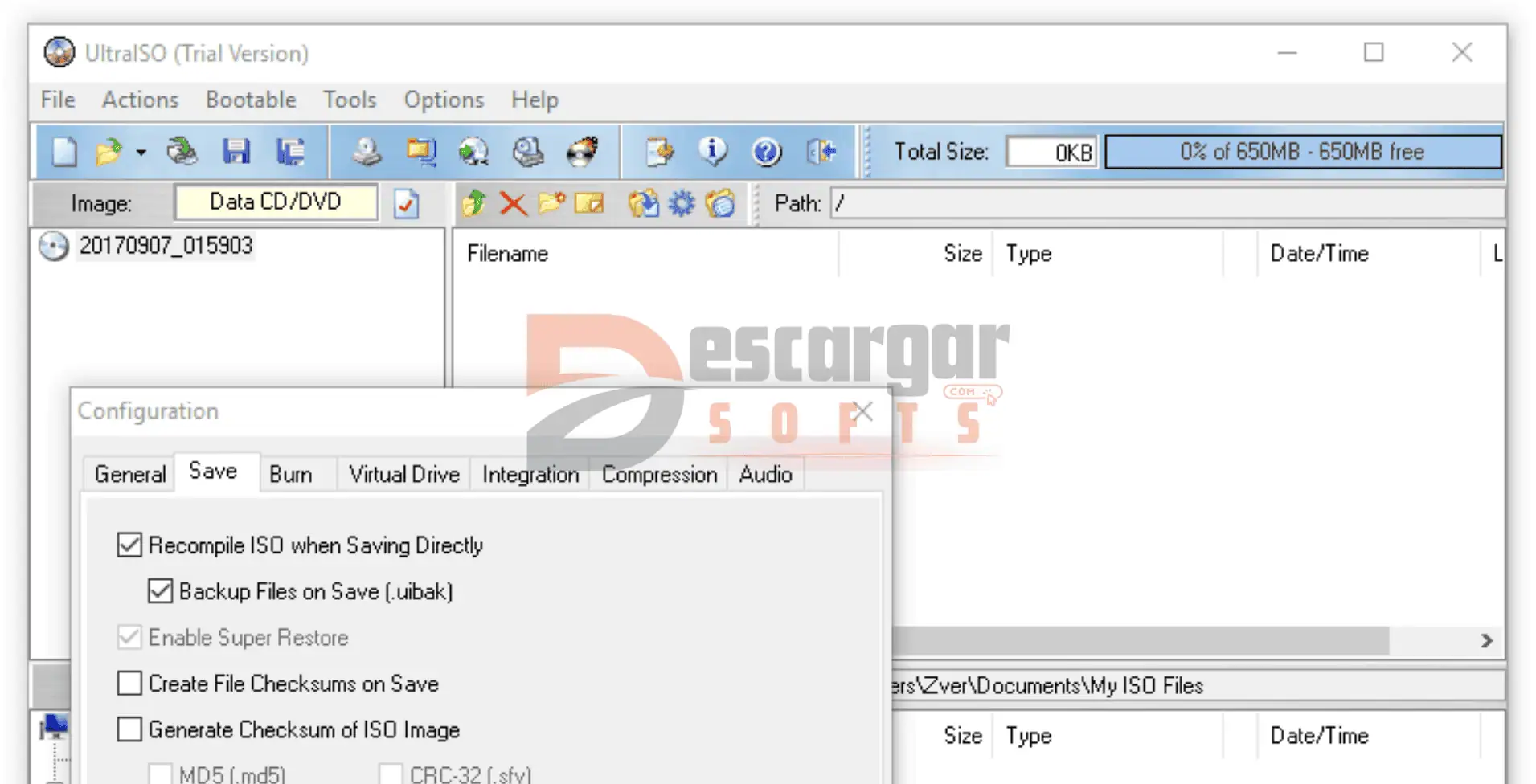Screen dimensions: 1536x784
Task: Switch to the Virtual Drive tab
Action: click(x=403, y=475)
